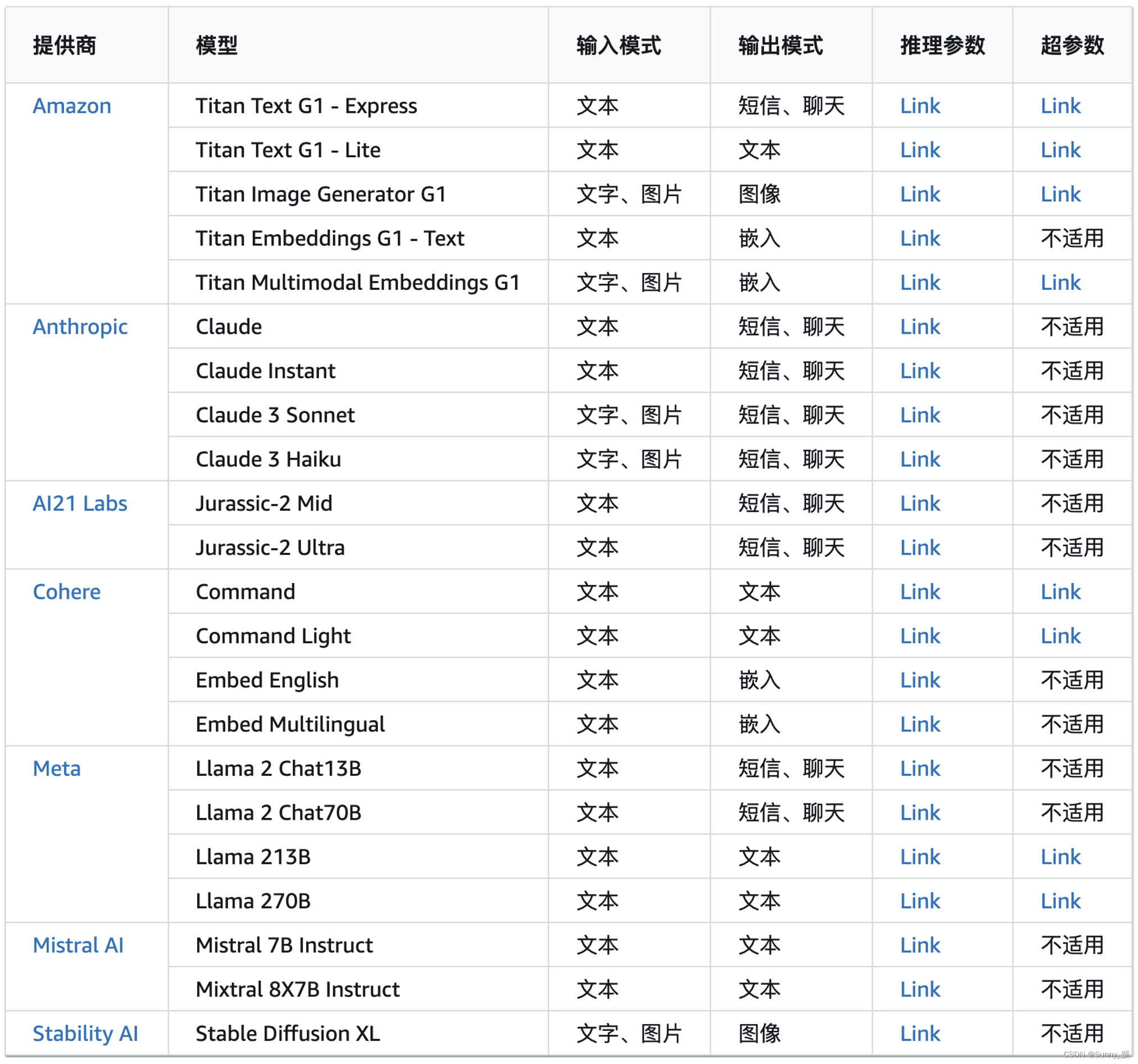Click inference parameters Link for Llama 213B
1138x1064 pixels.
(920, 857)
